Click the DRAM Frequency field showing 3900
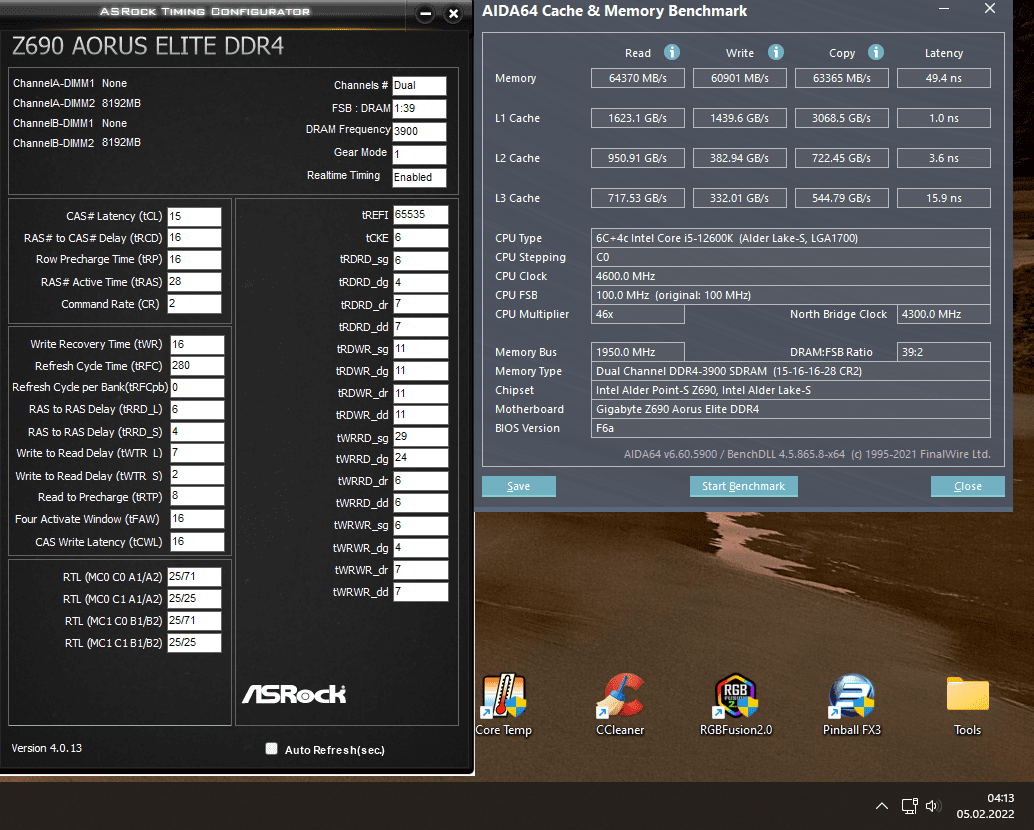The image size is (1034, 830). click(x=419, y=131)
